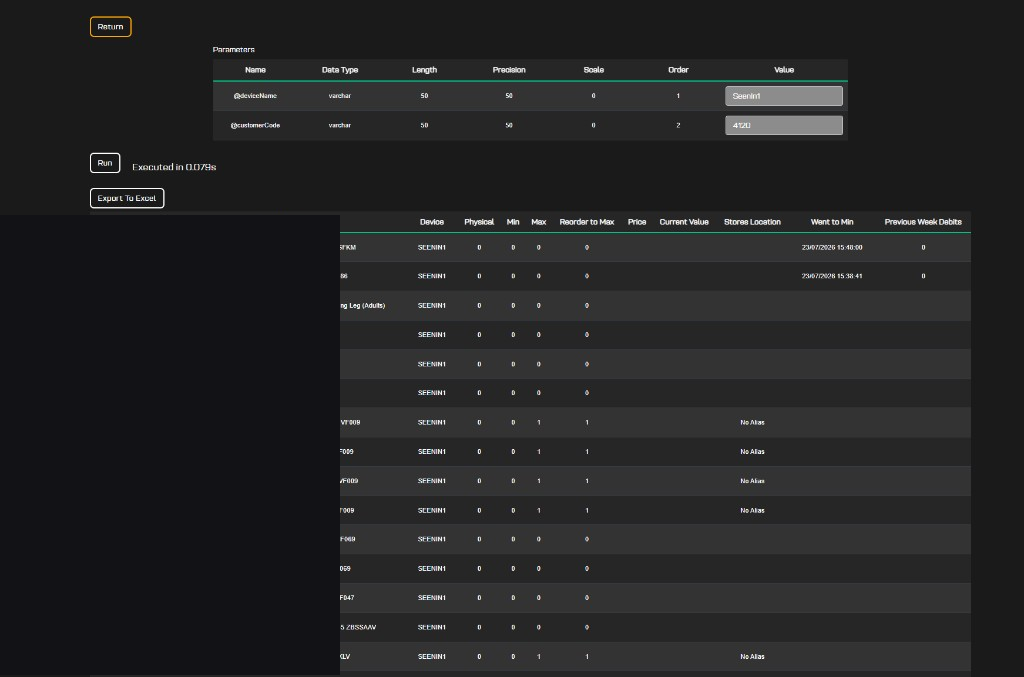Click the Scale column header
The width and height of the screenshot is (1024, 677).
(x=594, y=70)
